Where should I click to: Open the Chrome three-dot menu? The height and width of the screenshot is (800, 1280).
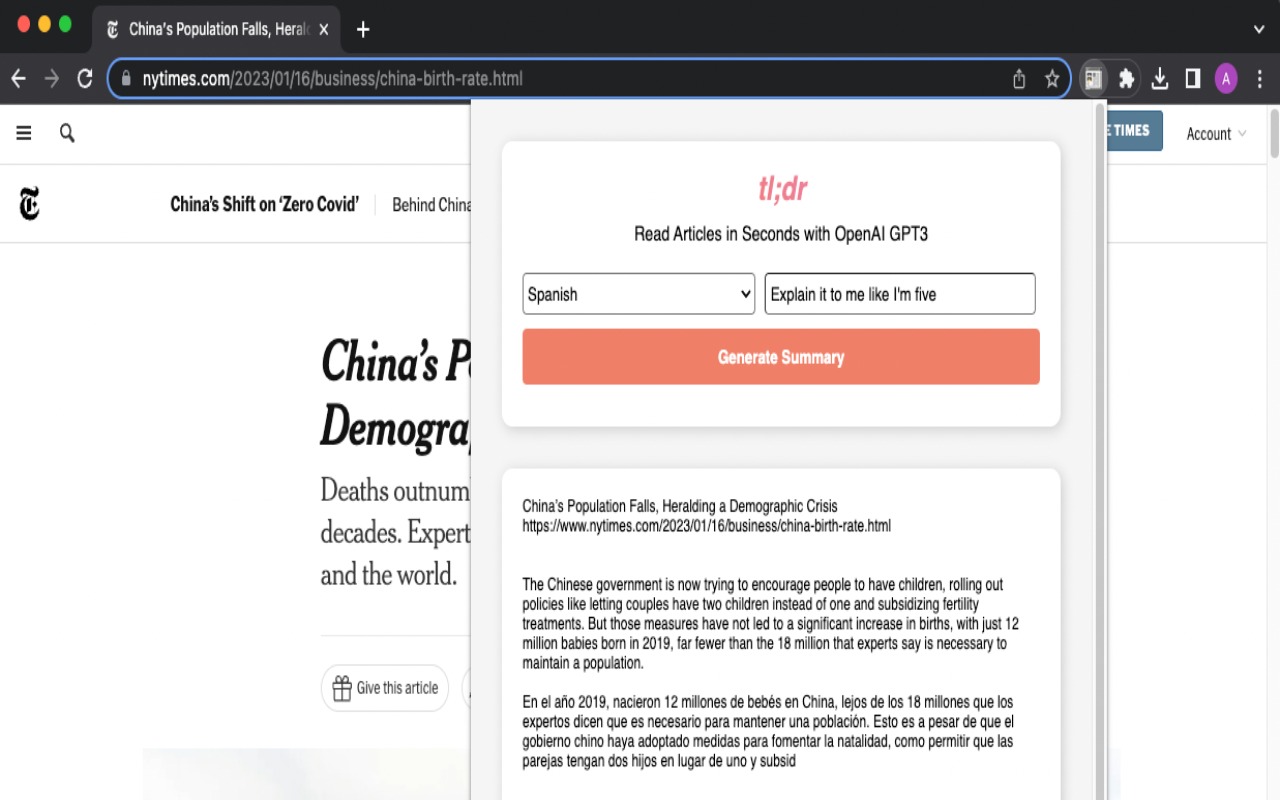click(x=1259, y=79)
